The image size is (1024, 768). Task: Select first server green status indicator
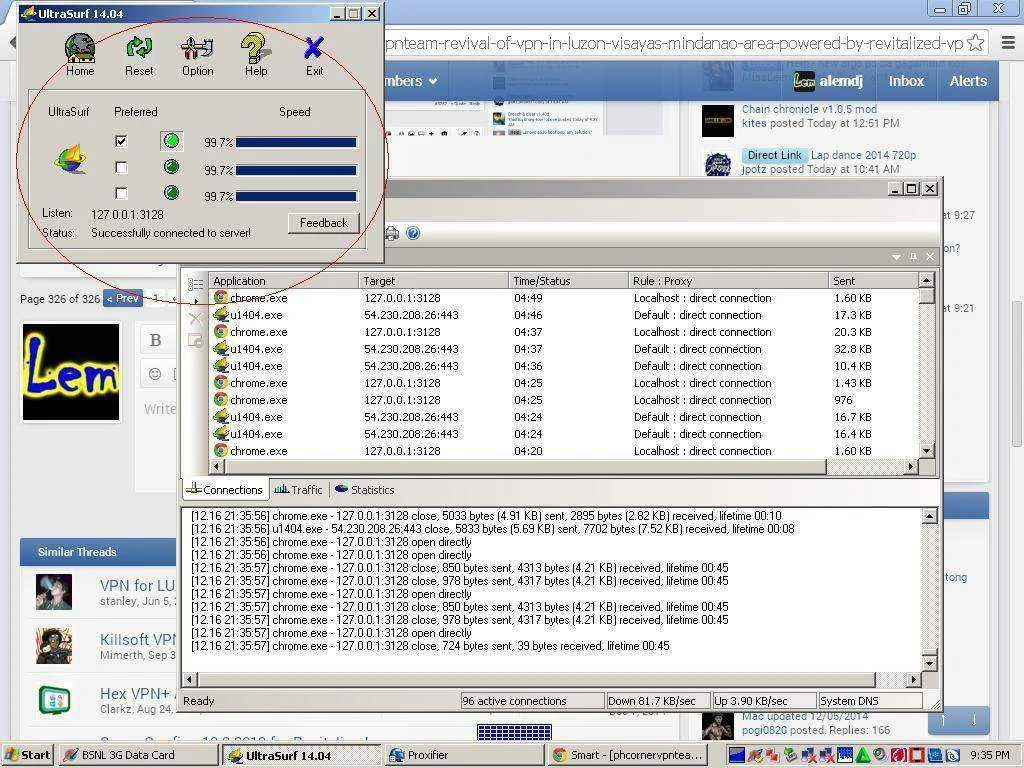[x=171, y=141]
